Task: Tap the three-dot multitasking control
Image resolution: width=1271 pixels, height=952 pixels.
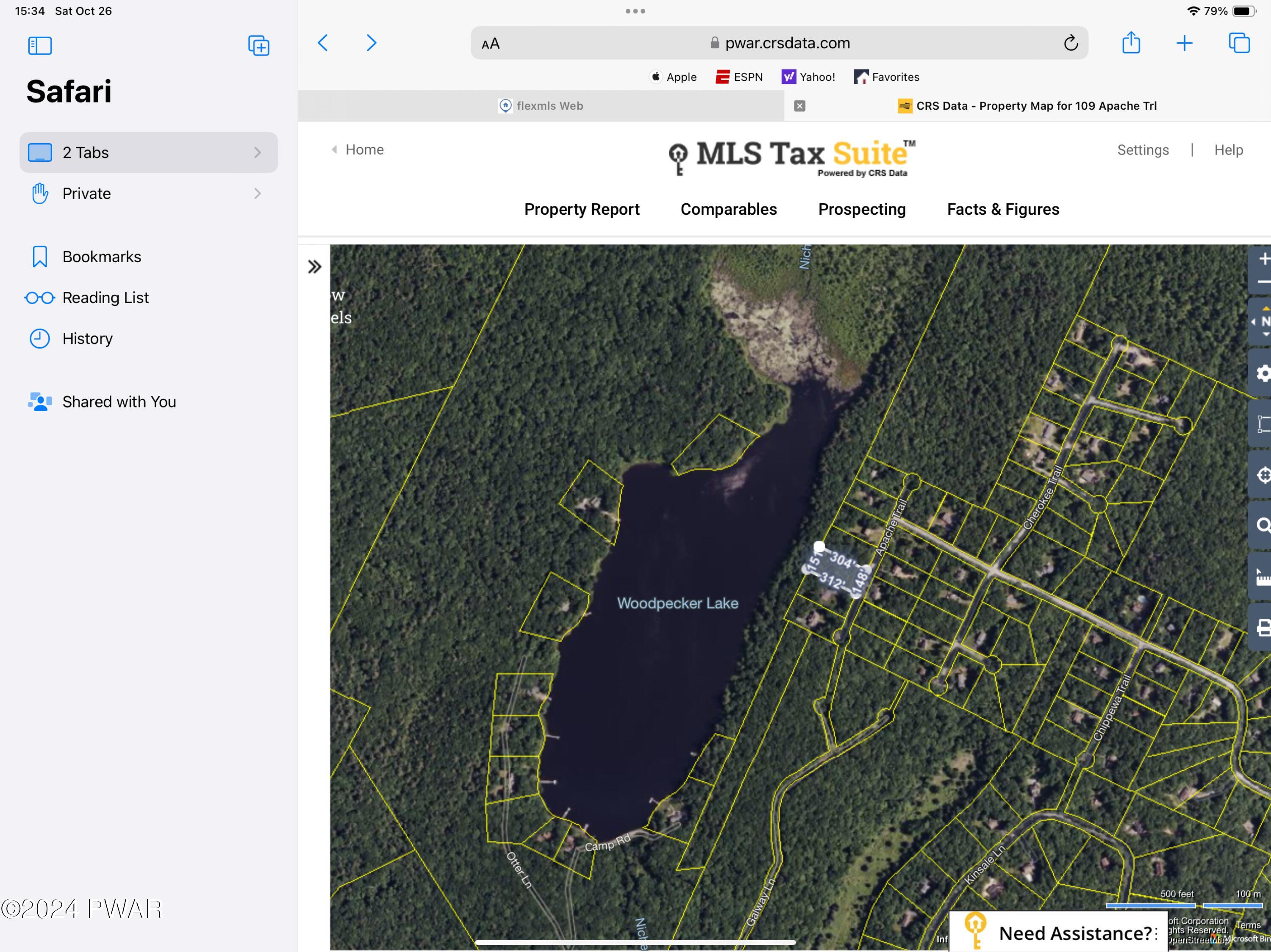Action: click(x=635, y=11)
